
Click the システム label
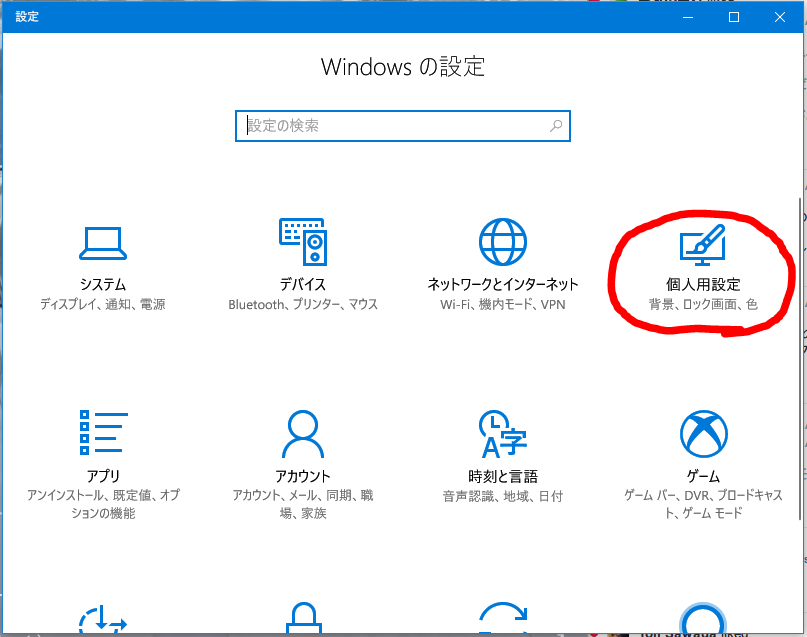(x=103, y=285)
